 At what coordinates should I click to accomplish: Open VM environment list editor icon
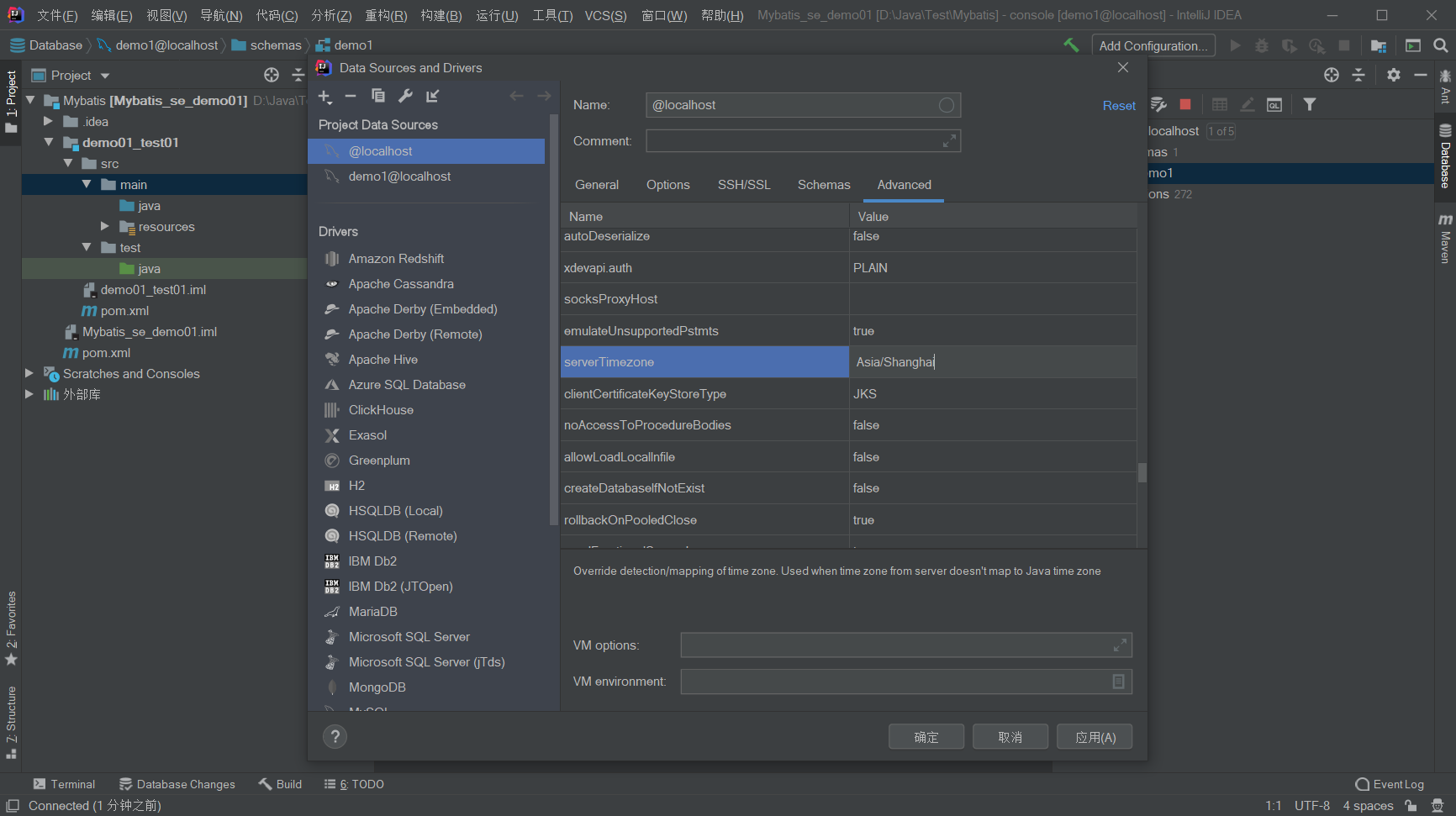pos(1118,682)
